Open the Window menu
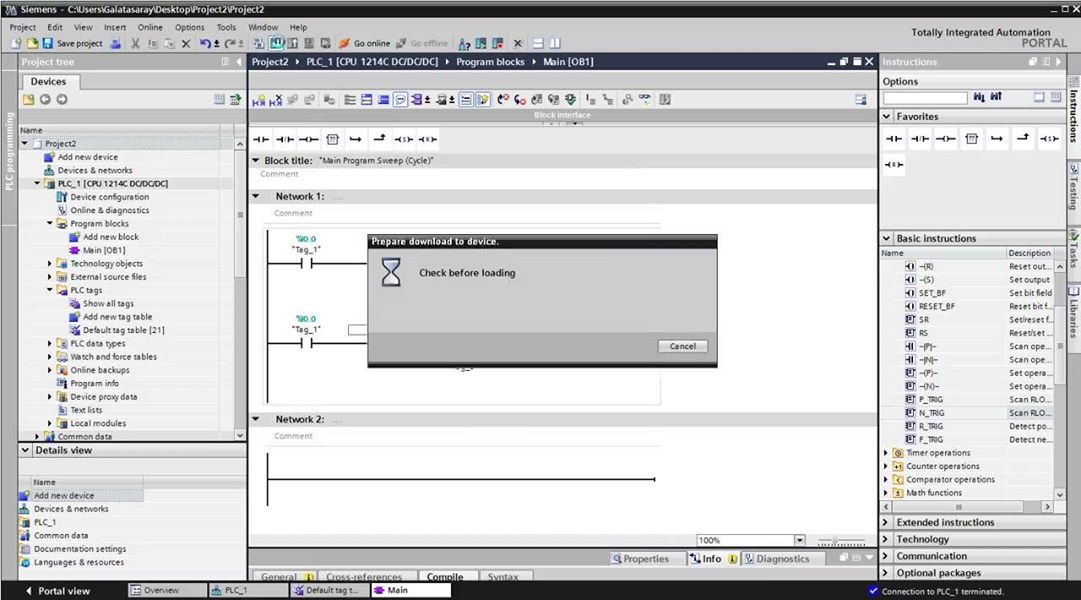The width and height of the screenshot is (1081, 600). [x=263, y=27]
